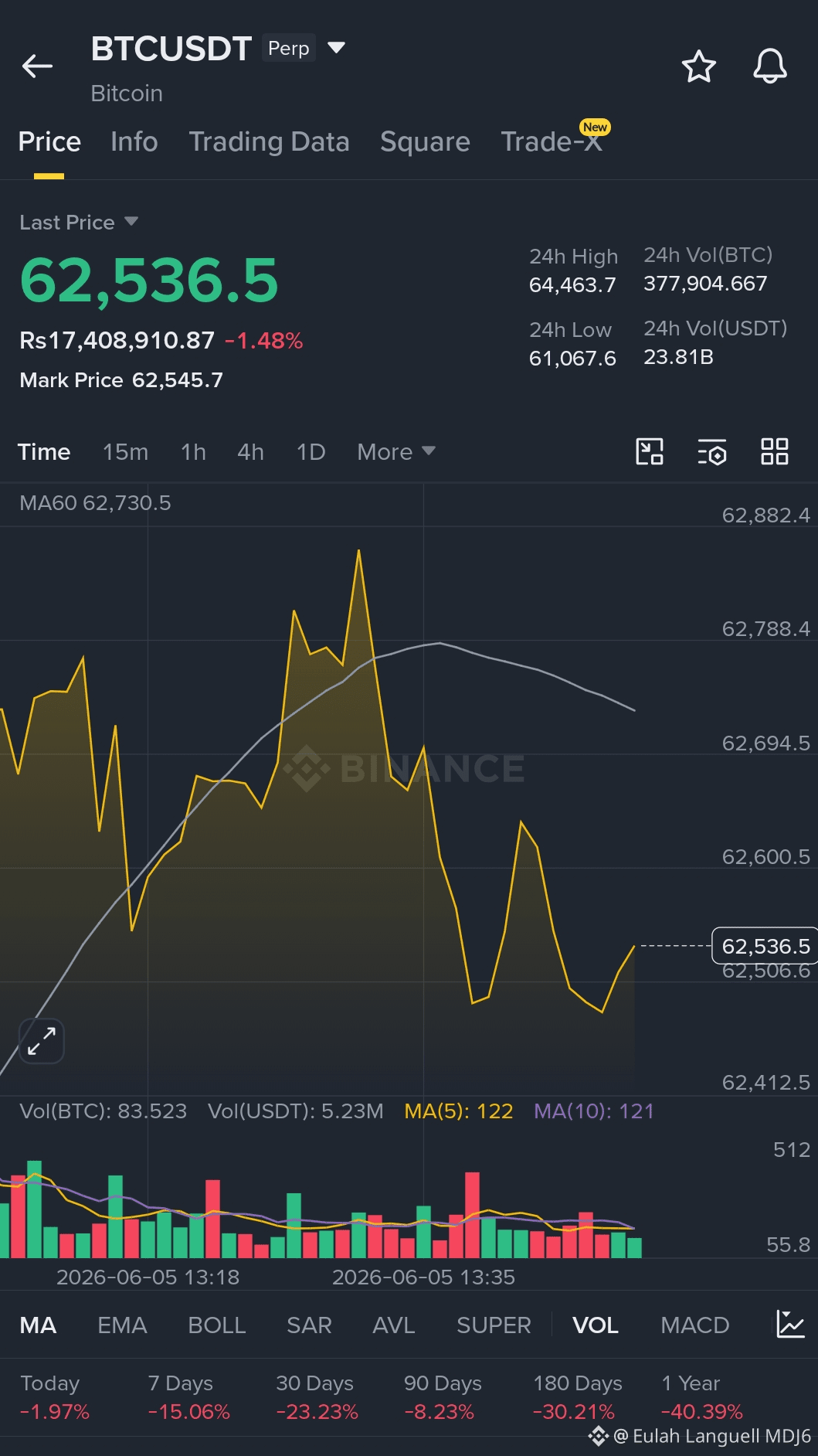Tap the 24h Vol(USDT) value 23.81B
Screen dimensions: 818x1456
coord(678,357)
